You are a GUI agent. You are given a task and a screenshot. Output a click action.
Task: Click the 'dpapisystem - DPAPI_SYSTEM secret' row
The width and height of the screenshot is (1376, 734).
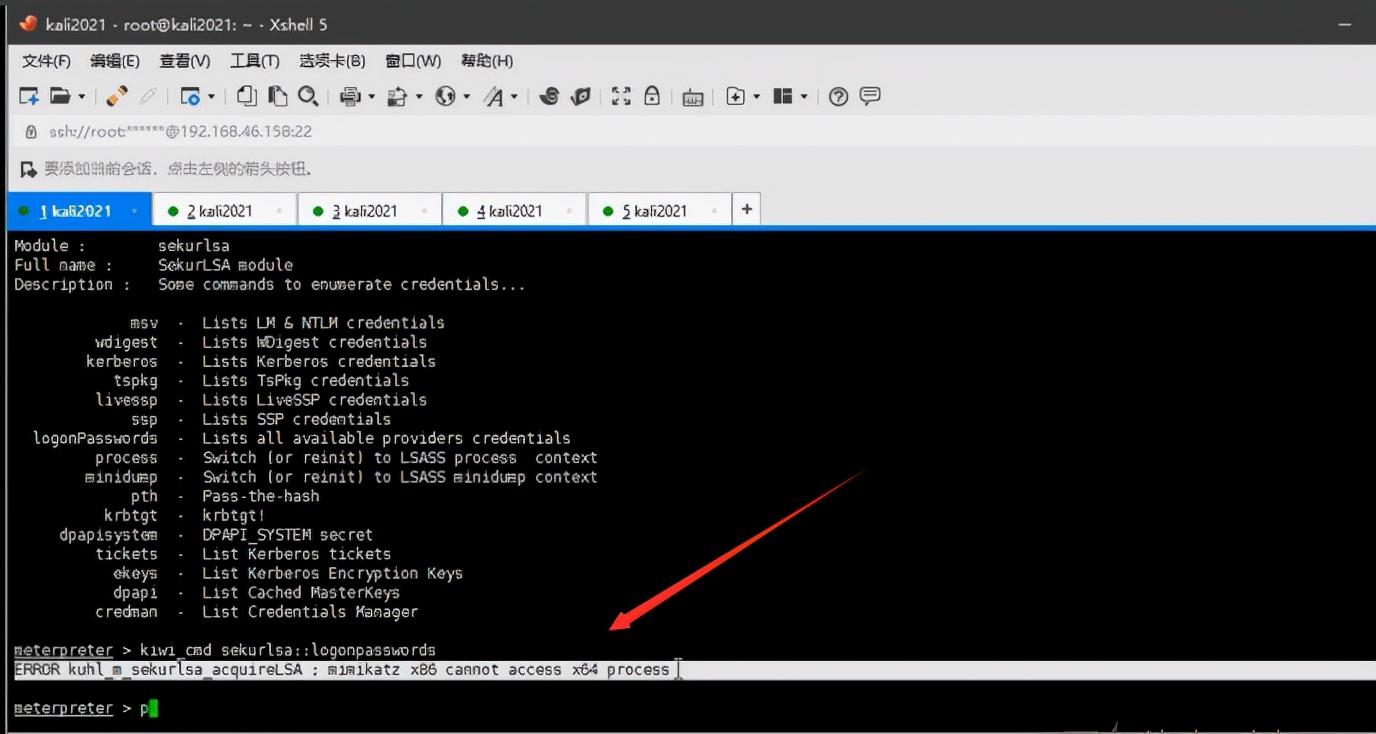[x=216, y=535]
